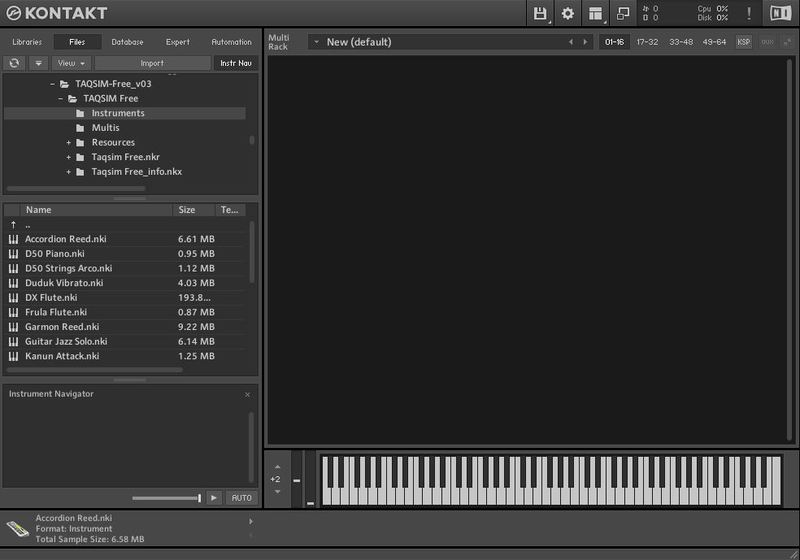Click the Import button
800x560 pixels.
point(152,63)
